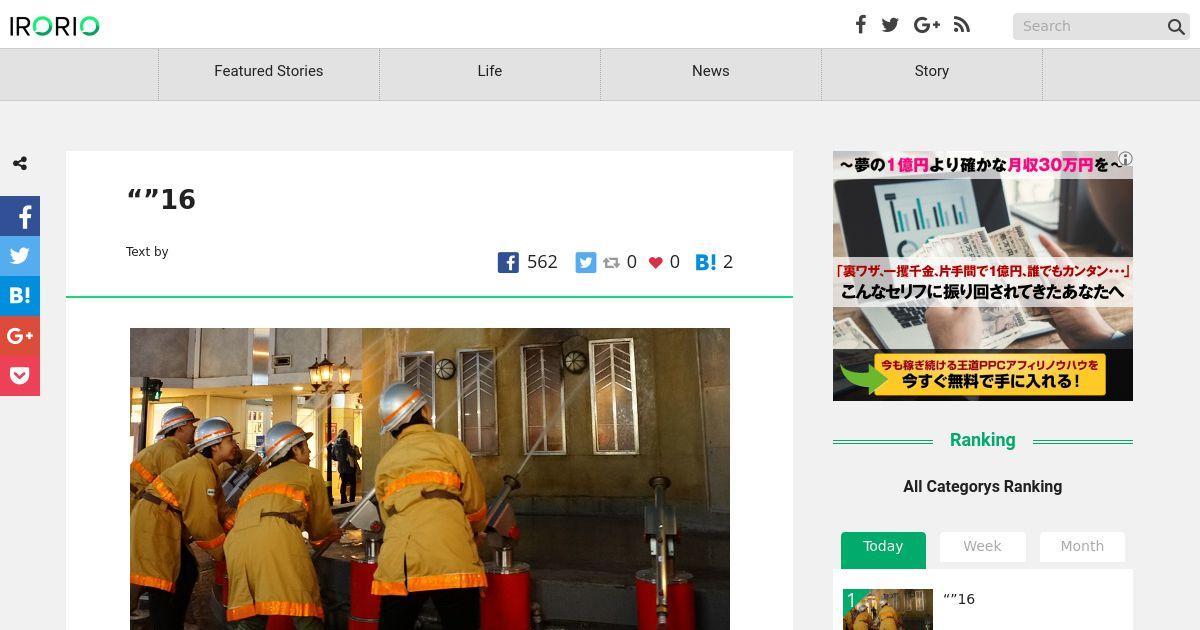Save the article with the sidebar Pocket button

[20, 376]
